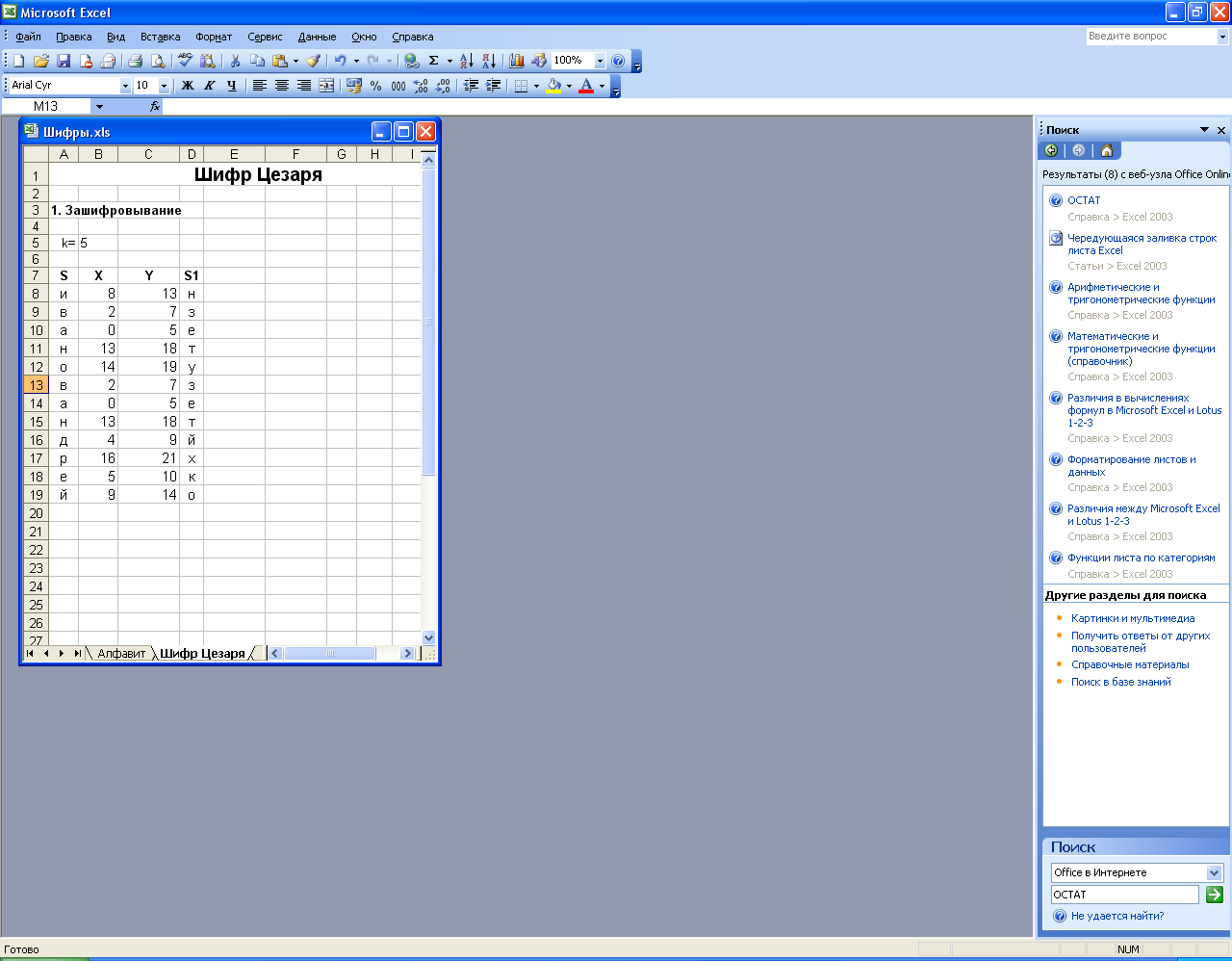Paste using the clipboard icon

pyautogui.click(x=279, y=61)
